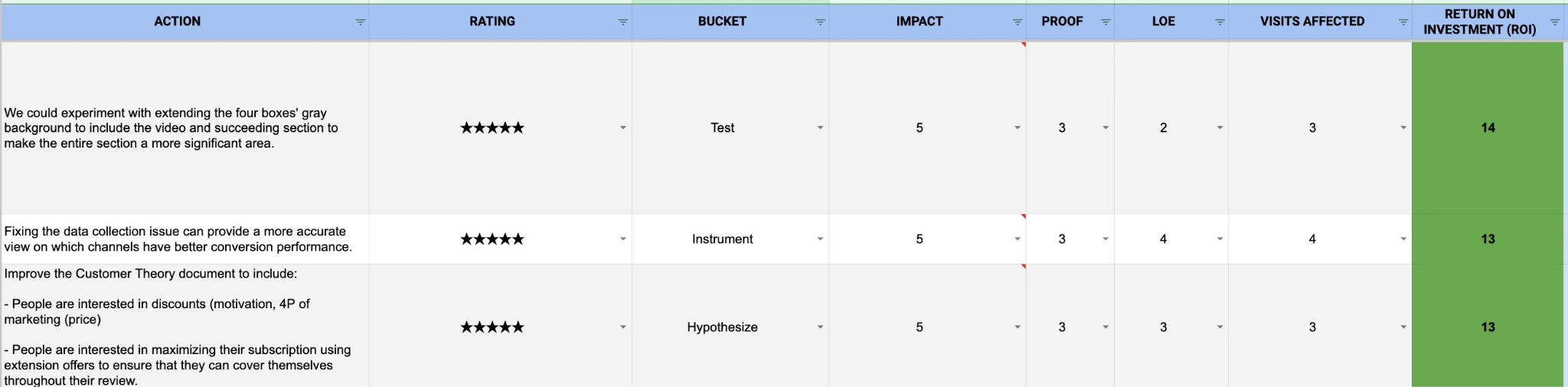The height and width of the screenshot is (387, 1568).
Task: Select the data collection issue action cell
Action: click(x=178, y=239)
